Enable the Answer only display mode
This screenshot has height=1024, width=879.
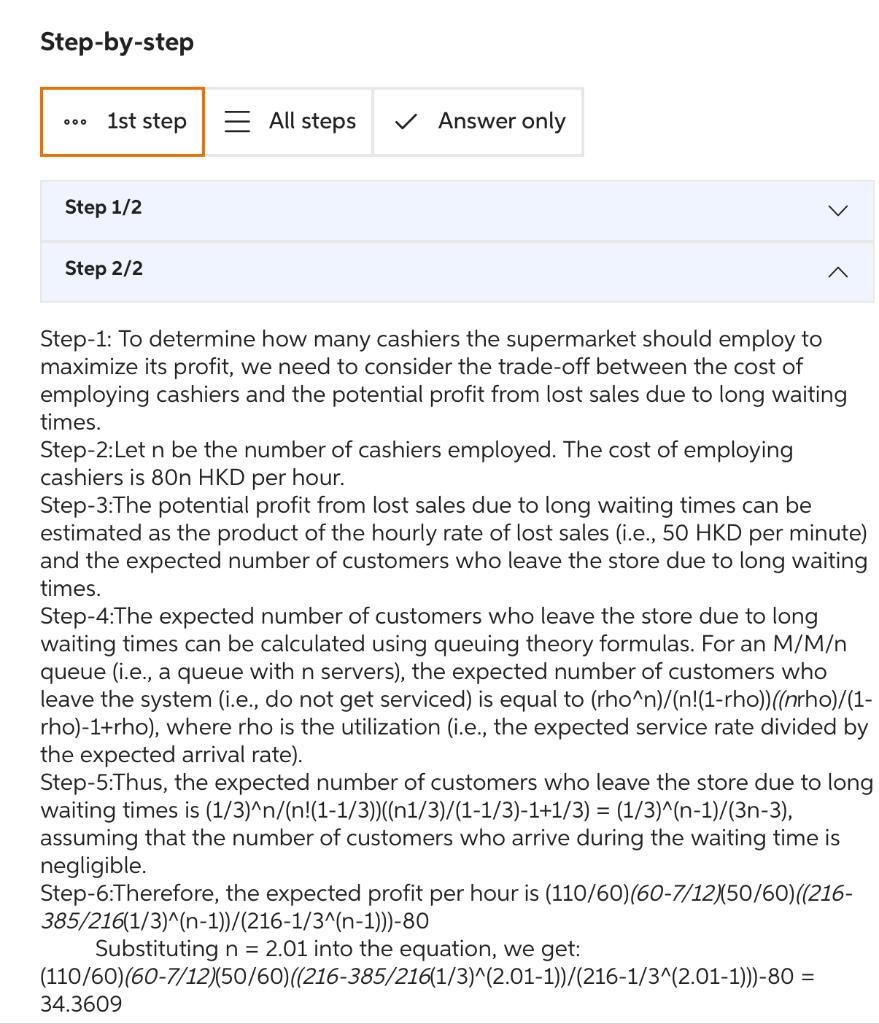click(477, 121)
